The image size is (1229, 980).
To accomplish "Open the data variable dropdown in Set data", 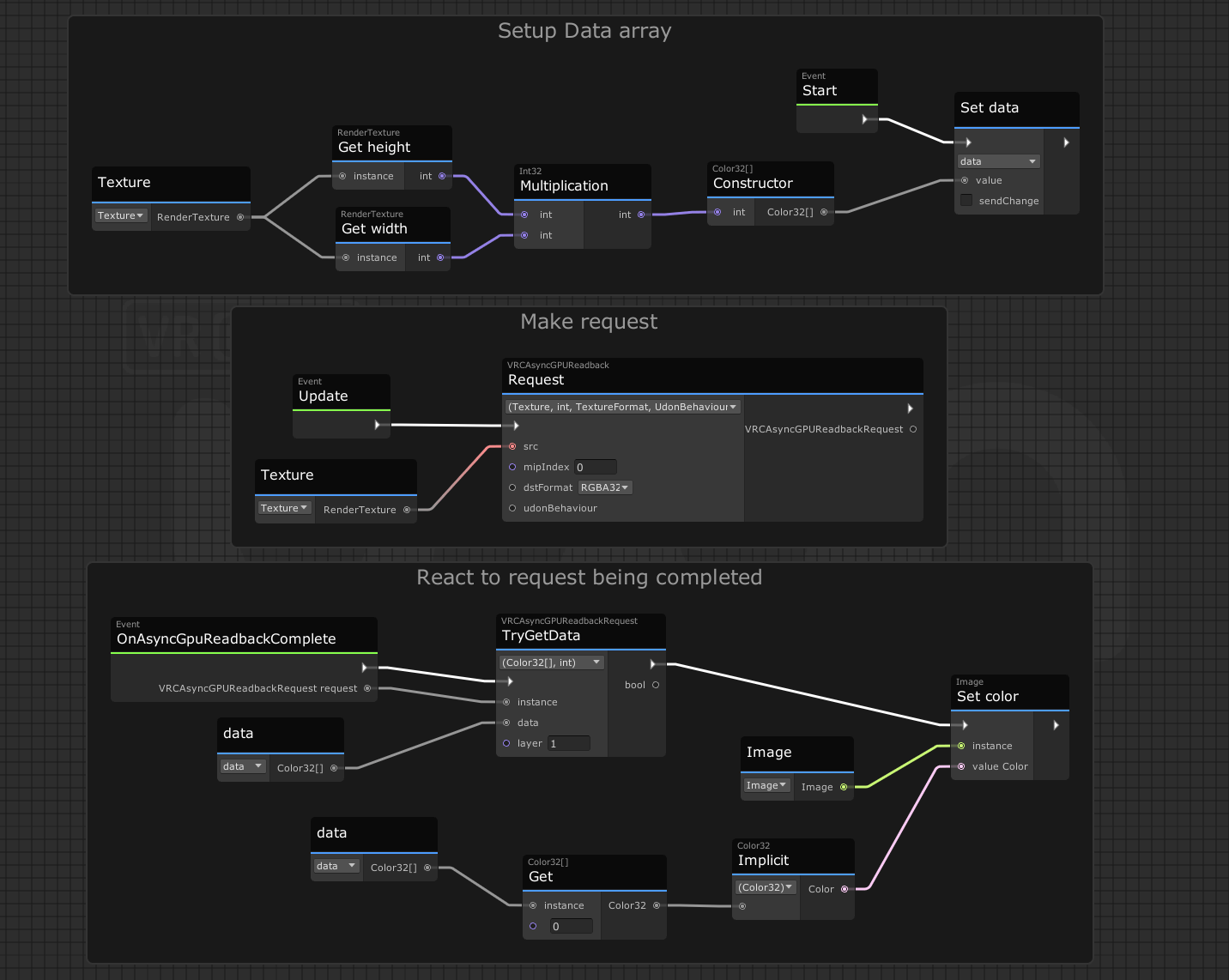I will tap(998, 161).
